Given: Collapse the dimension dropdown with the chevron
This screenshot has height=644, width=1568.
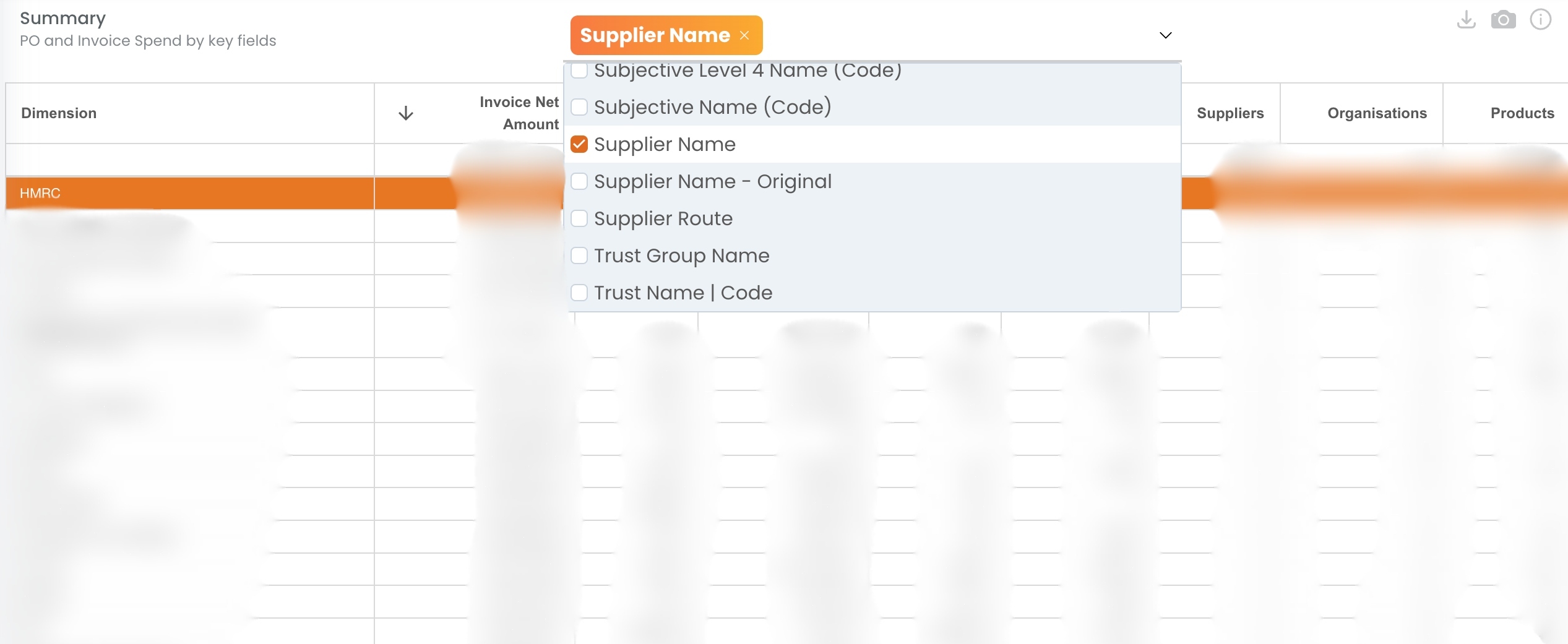Looking at the screenshot, I should (1165, 35).
